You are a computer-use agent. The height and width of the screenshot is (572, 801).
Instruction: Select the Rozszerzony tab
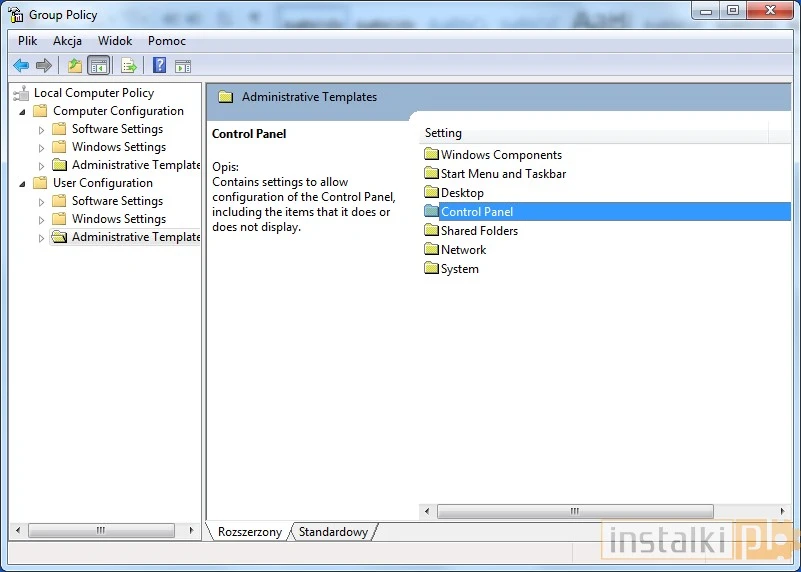point(250,532)
